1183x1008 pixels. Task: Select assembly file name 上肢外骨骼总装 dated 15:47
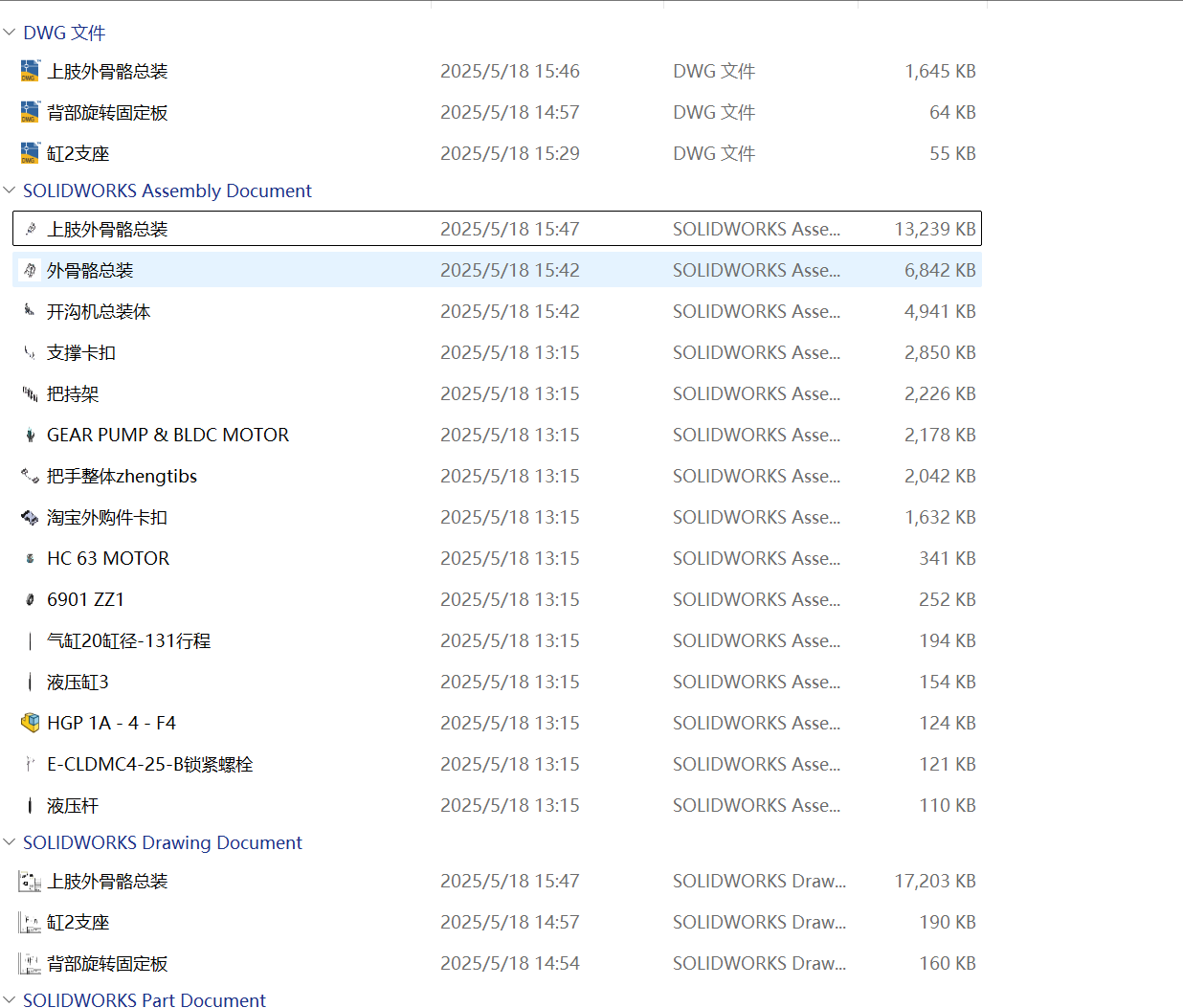coord(107,229)
